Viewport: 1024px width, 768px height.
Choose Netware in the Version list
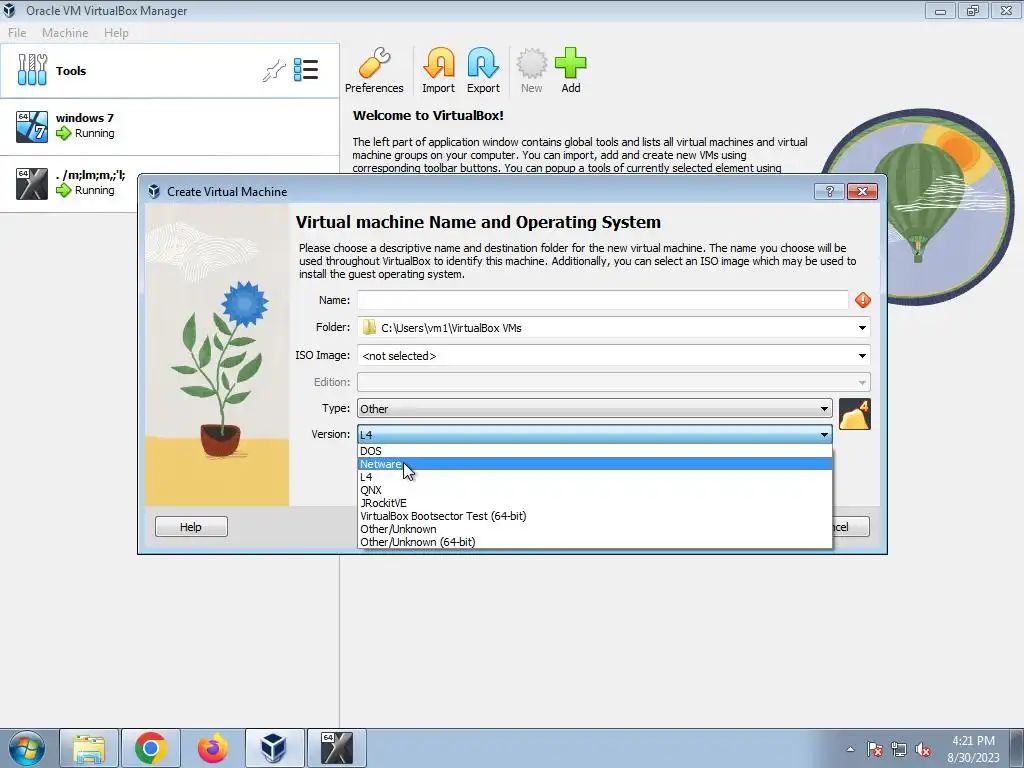click(x=595, y=464)
